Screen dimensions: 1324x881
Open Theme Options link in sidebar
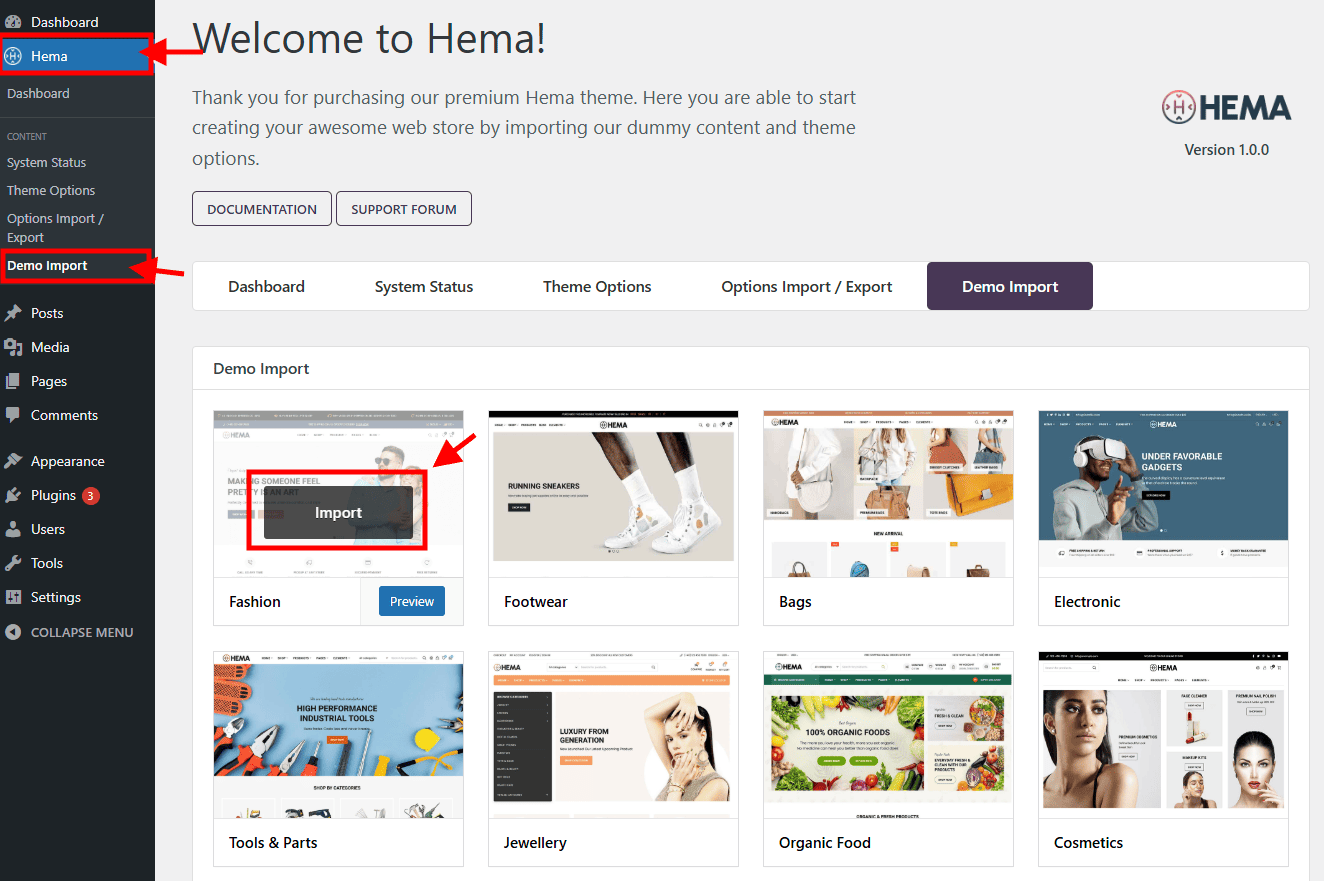(51, 190)
